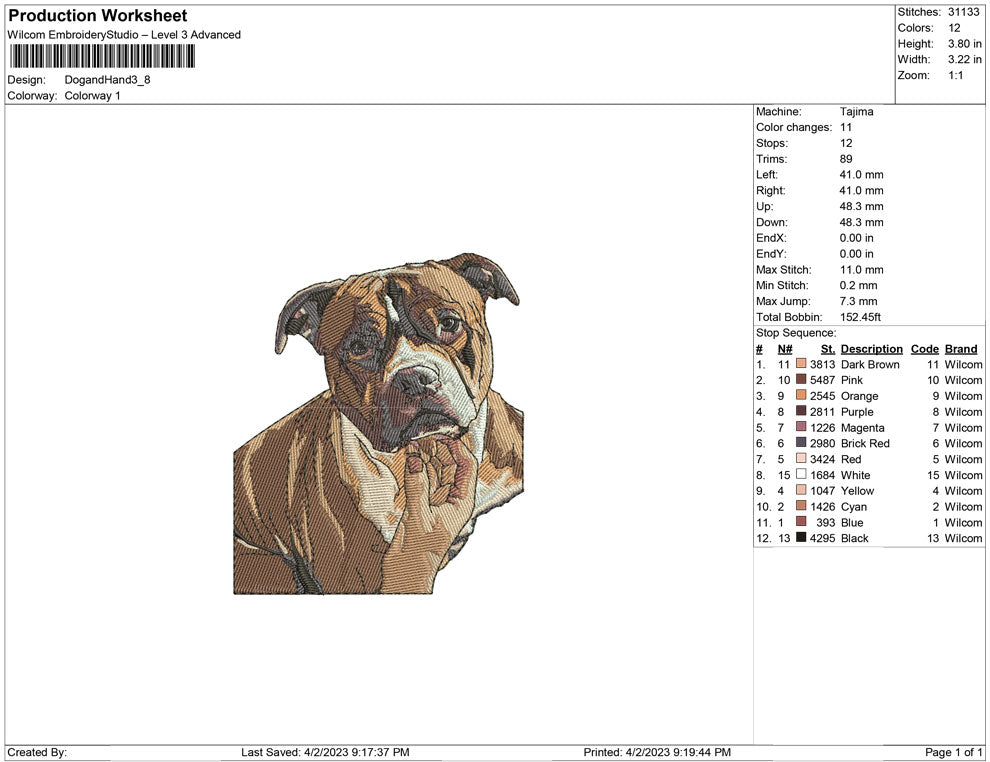
Task: Click the Stops value 12
Action: tap(846, 143)
